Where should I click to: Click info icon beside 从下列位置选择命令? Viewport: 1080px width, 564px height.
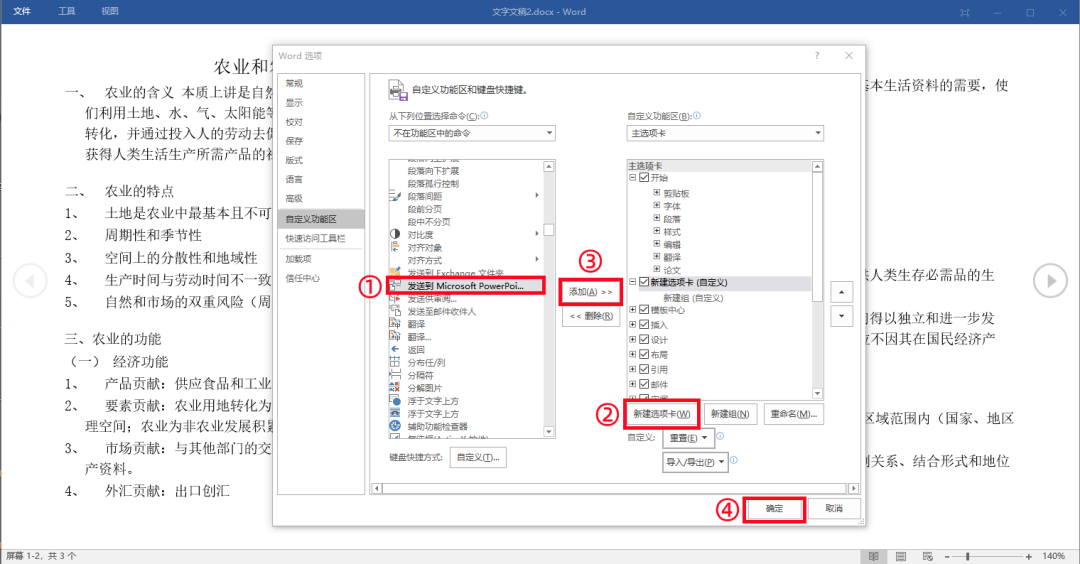tap(484, 116)
